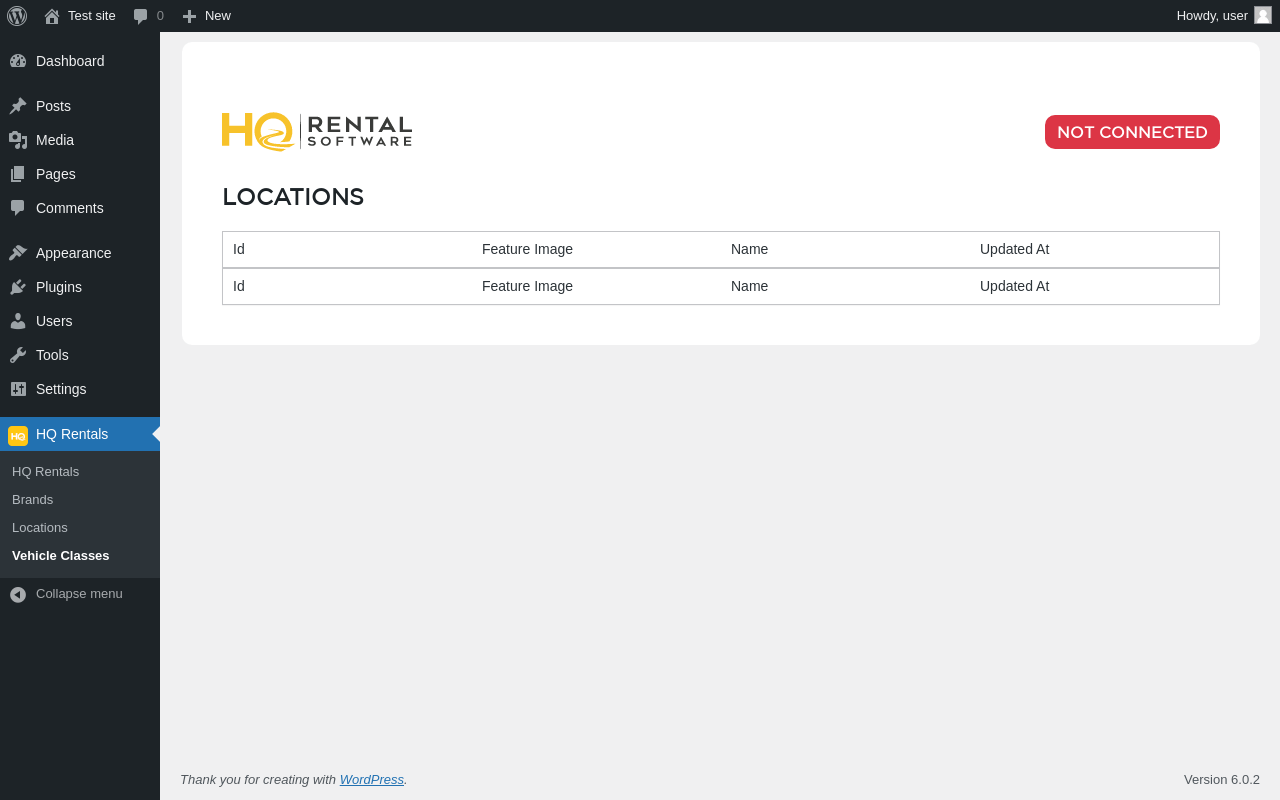Click the Users person icon
The width and height of the screenshot is (1280, 800).
point(18,321)
